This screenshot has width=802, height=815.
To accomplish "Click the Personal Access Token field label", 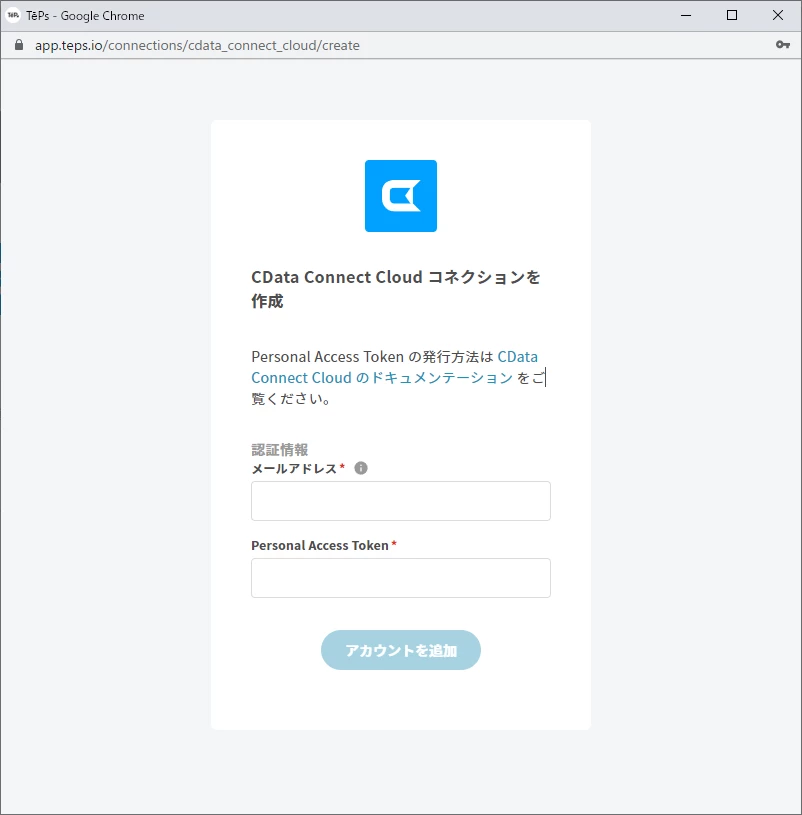I will coord(320,545).
